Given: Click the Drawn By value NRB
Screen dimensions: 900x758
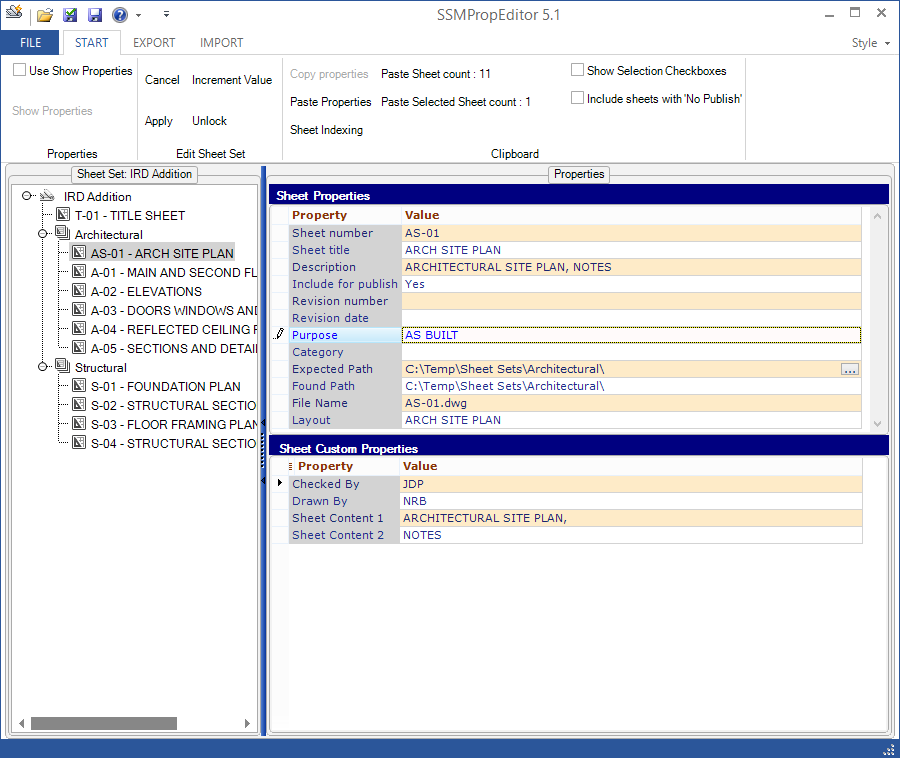Looking at the screenshot, I should tap(631, 501).
